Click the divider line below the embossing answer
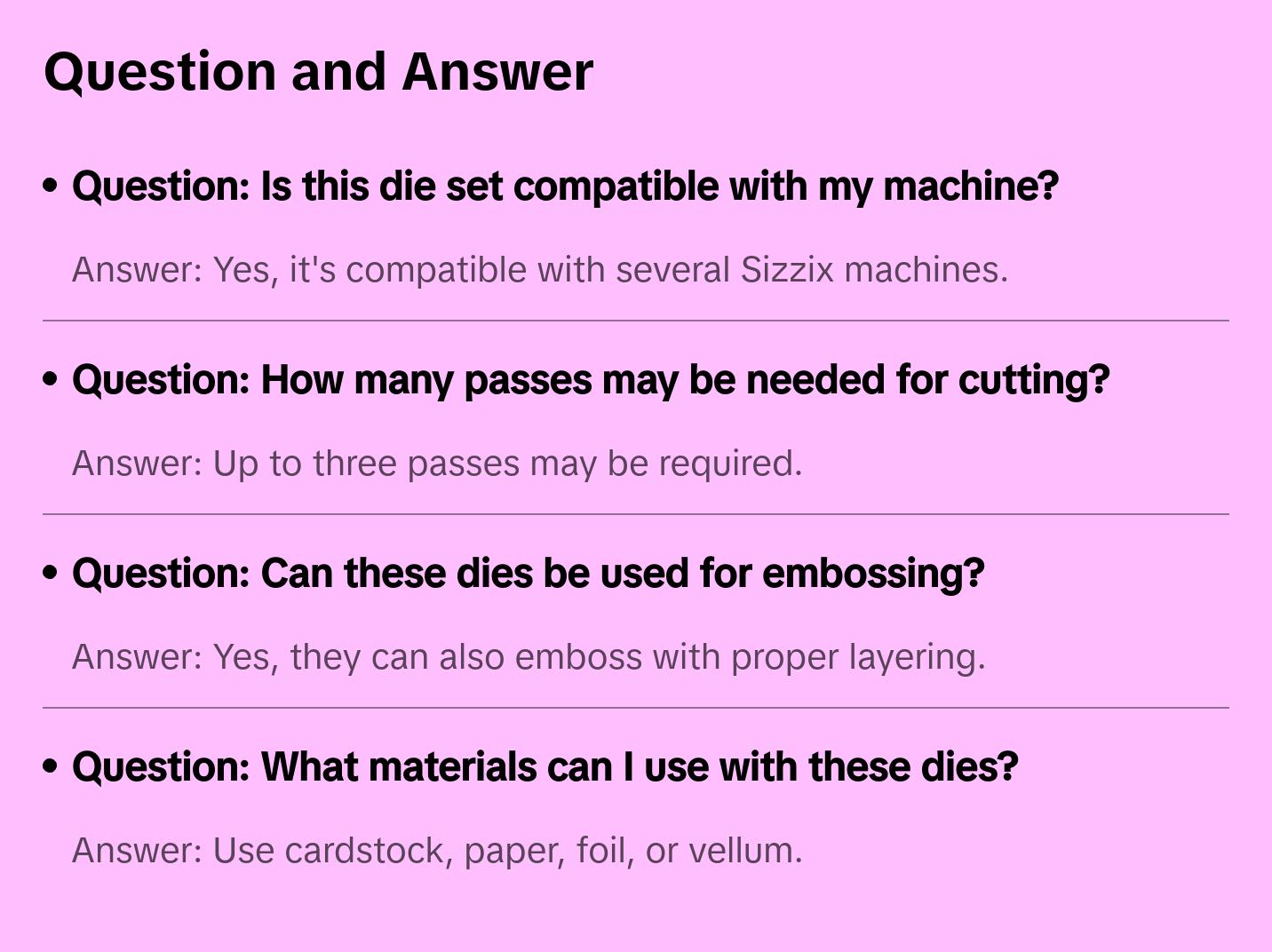This screenshot has height=952, width=1272. (x=636, y=708)
